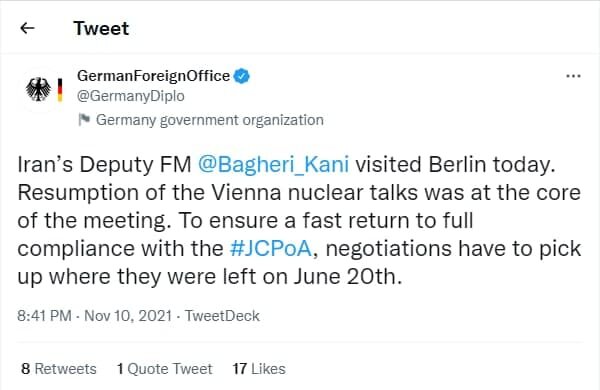The height and width of the screenshot is (390, 600).
Task: Open the @Bagheri_Kani mention
Action: tap(273, 165)
